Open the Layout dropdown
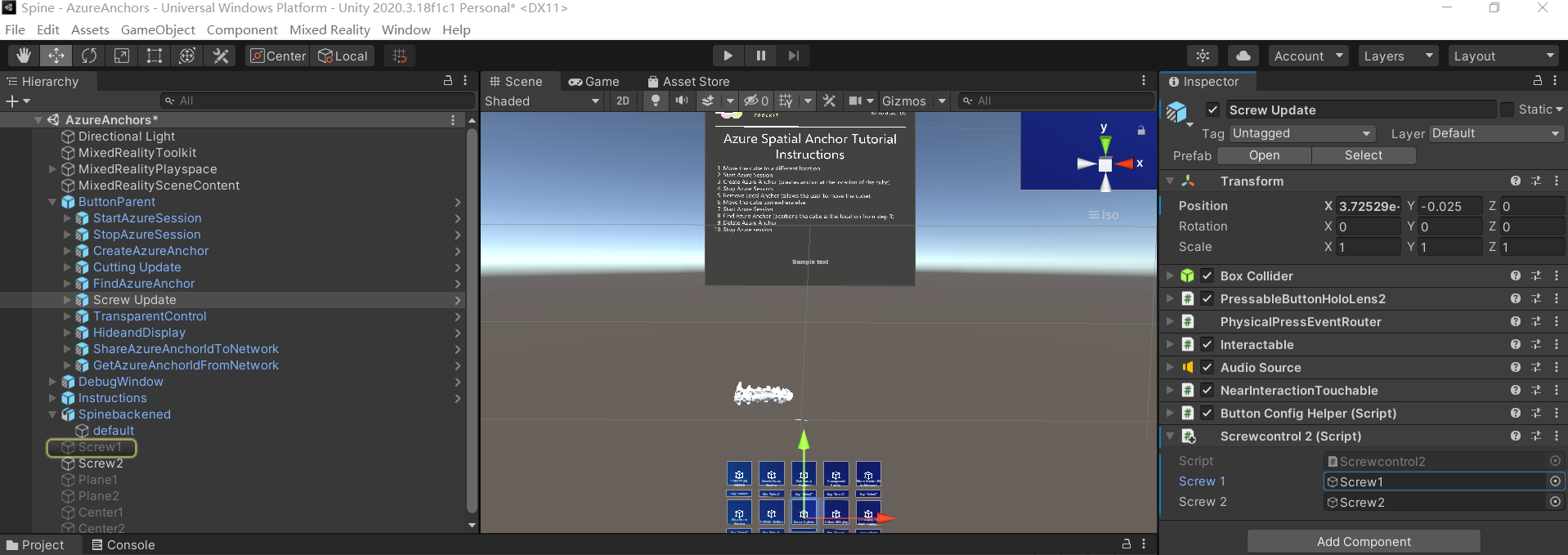The height and width of the screenshot is (555, 1568). tap(1503, 56)
